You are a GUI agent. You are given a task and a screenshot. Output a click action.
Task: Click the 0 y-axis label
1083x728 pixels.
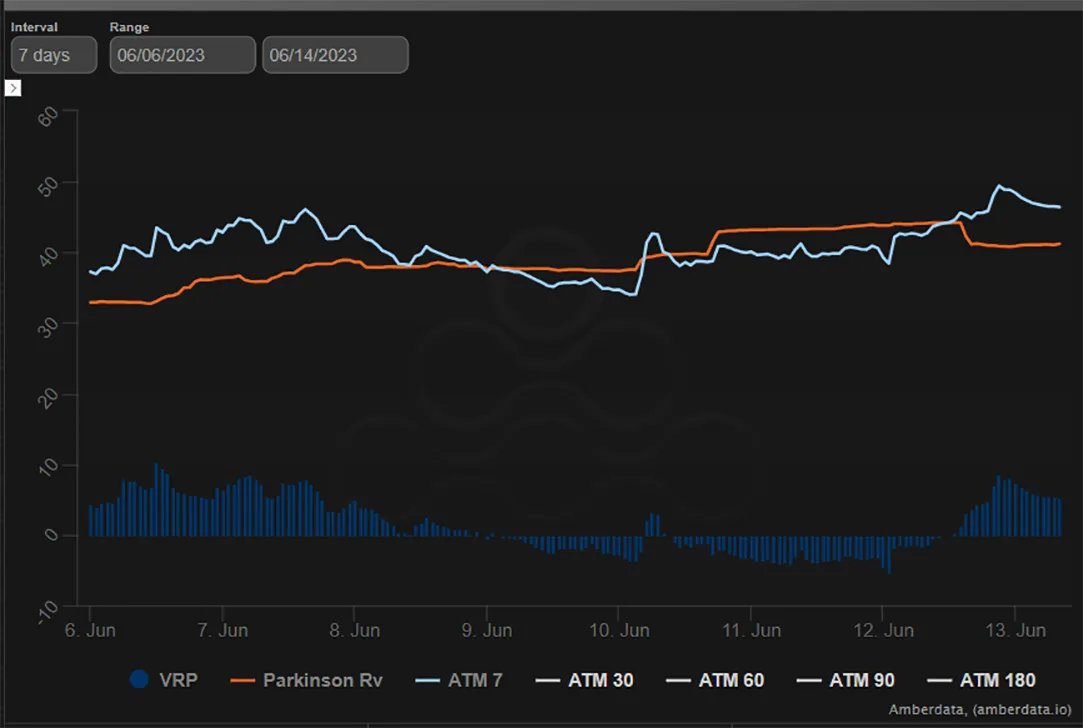pos(51,535)
